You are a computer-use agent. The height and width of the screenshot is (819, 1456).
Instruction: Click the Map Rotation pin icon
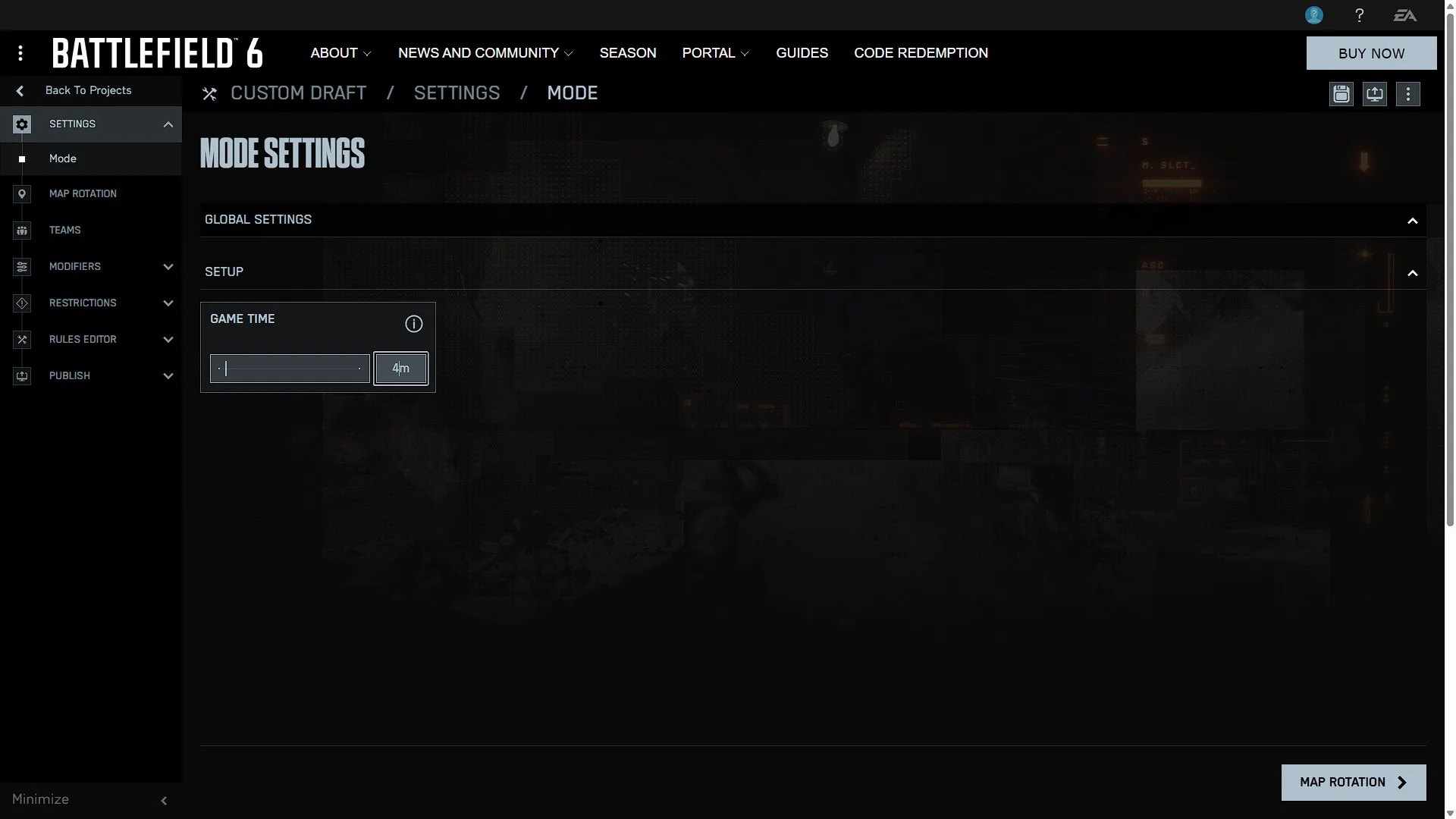pos(22,194)
